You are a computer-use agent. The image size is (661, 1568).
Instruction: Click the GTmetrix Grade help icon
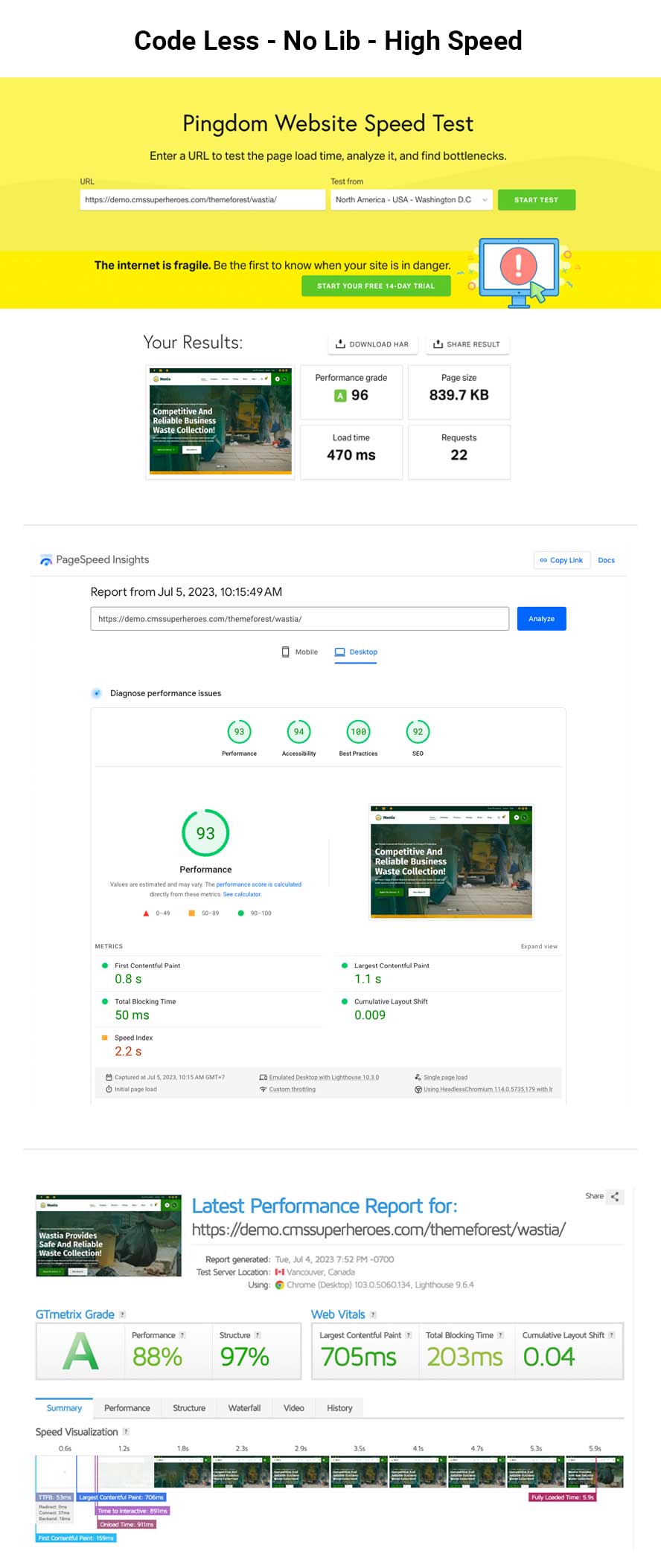point(122,1314)
